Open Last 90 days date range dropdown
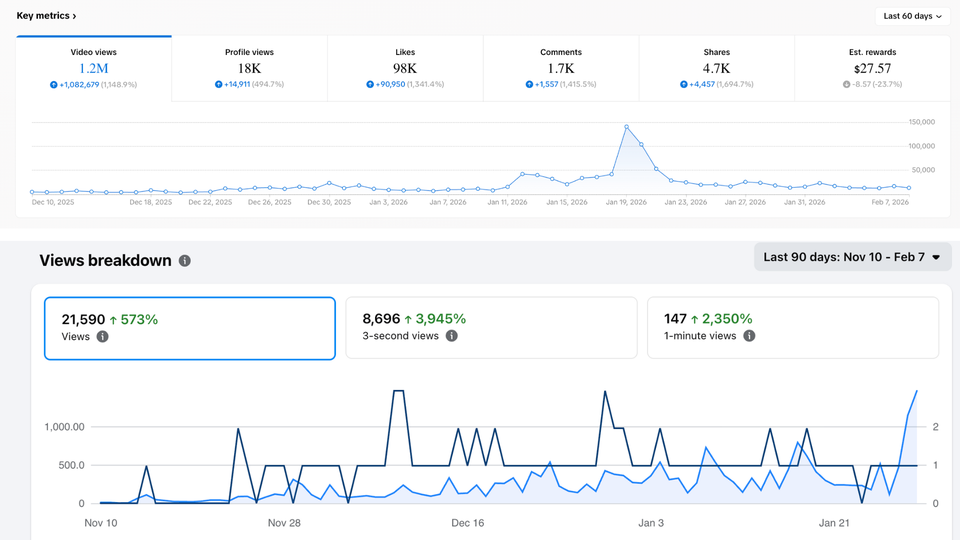The height and width of the screenshot is (540, 960). click(x=851, y=257)
